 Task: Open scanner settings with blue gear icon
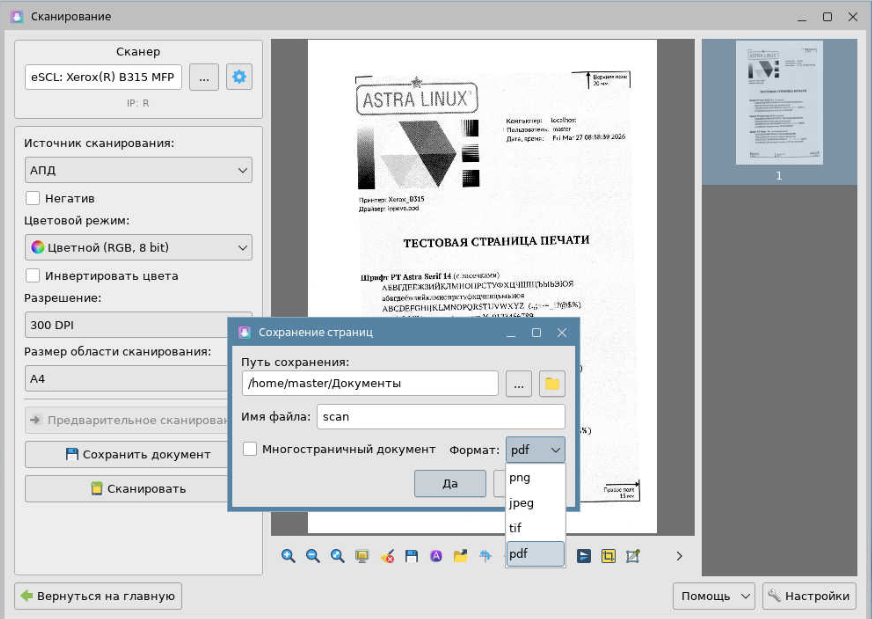point(239,77)
